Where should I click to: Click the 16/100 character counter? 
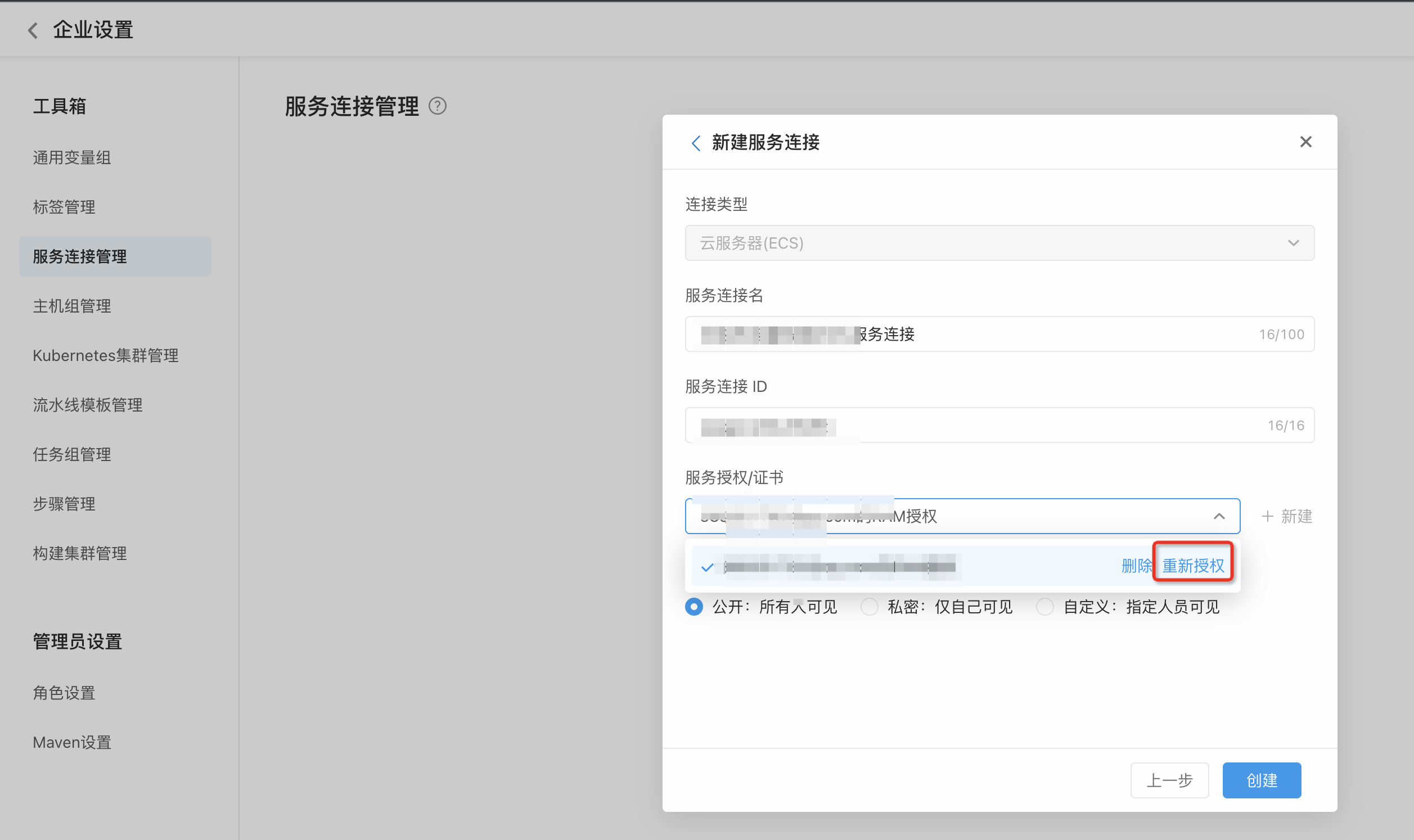(1282, 335)
